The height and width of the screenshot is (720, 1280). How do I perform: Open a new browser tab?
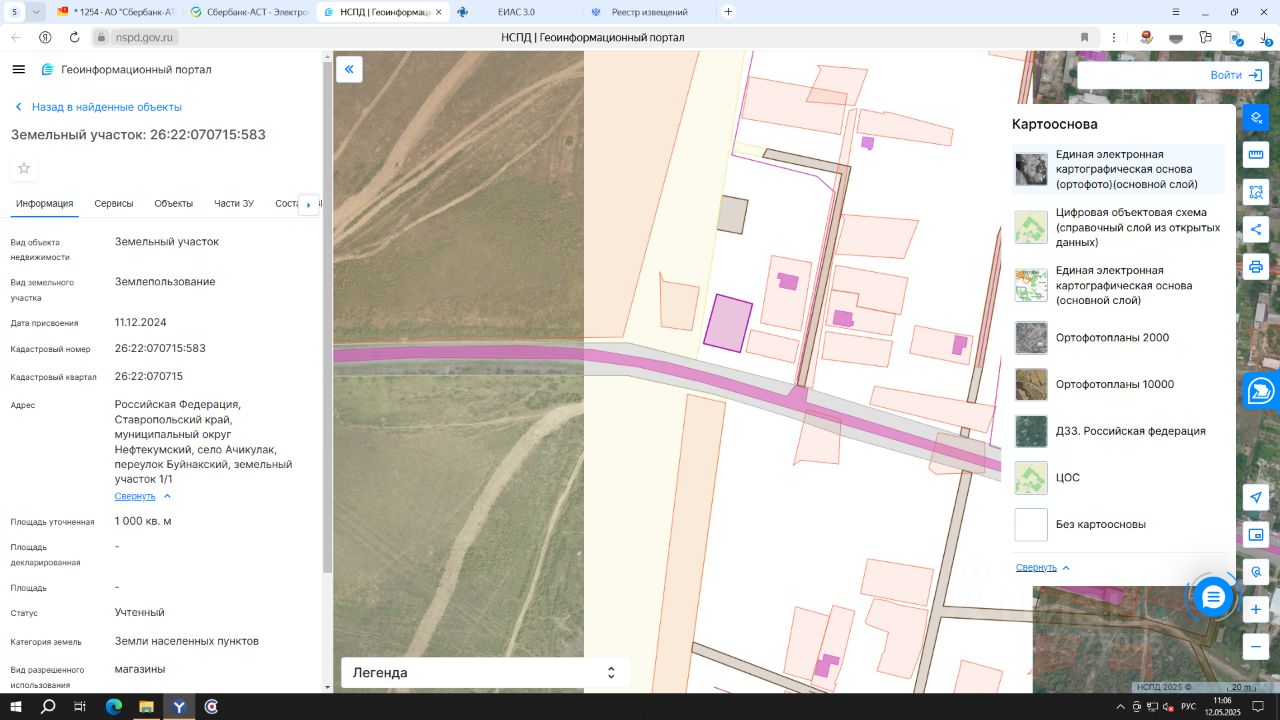click(x=728, y=12)
